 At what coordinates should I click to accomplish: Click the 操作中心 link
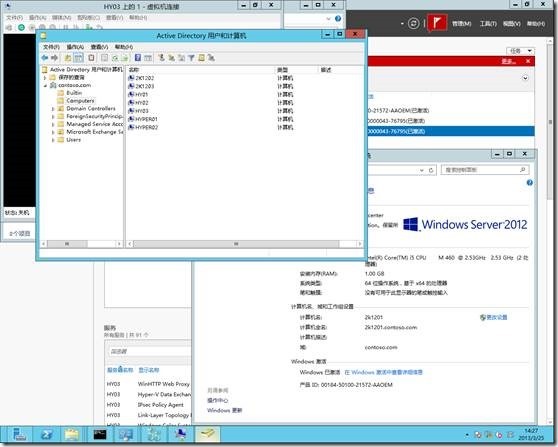(217, 400)
